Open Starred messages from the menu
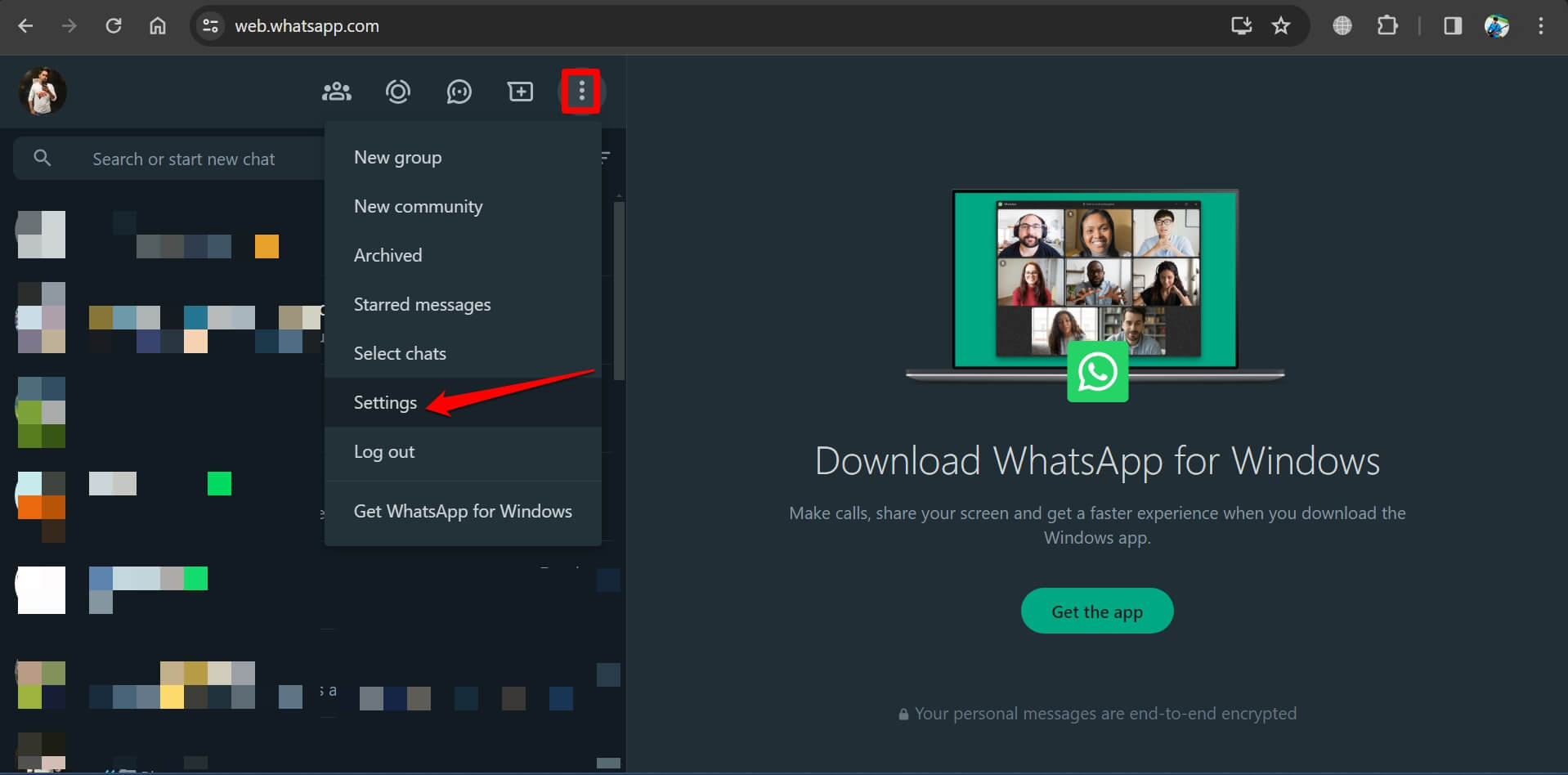The width and height of the screenshot is (1568, 775). [x=463, y=304]
